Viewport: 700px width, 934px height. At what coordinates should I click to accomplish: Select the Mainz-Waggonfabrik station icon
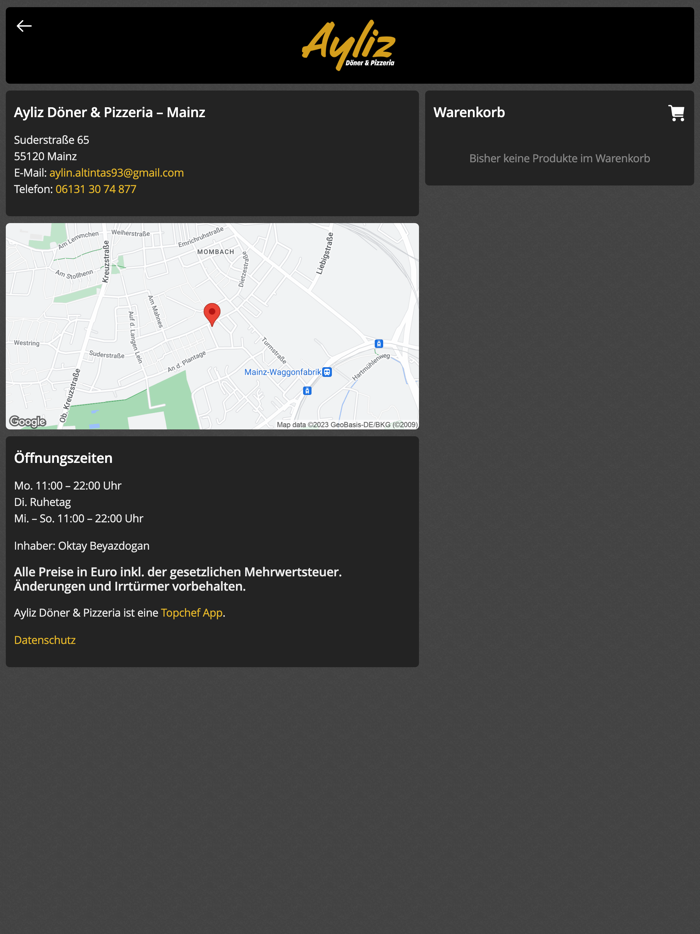326,372
